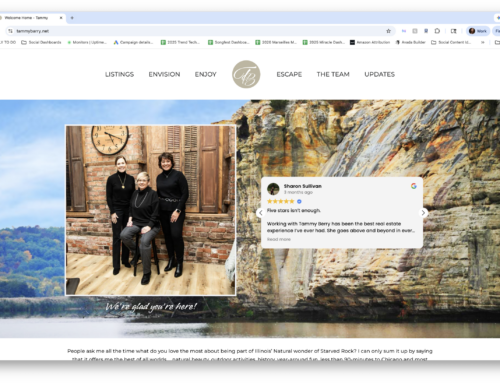Expand the review with Read more
Image resolution: width=500 pixels, height=383 pixels.
click(x=279, y=239)
